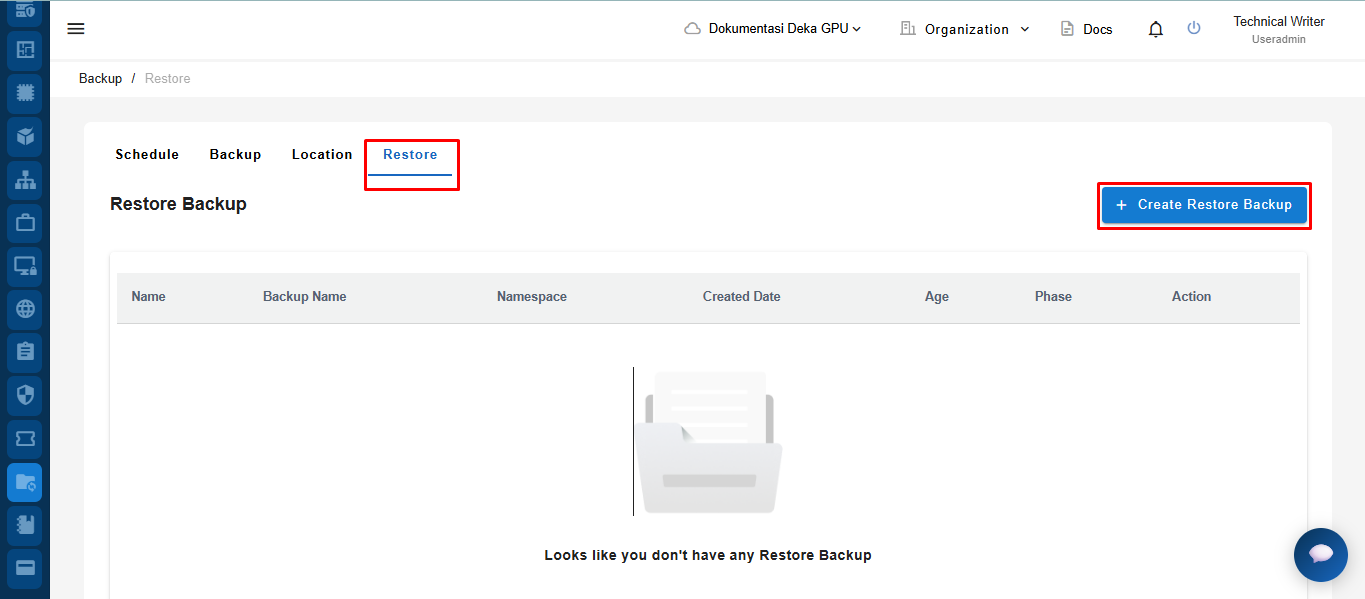Click the chip processor sidebar icon
The height and width of the screenshot is (599, 1365).
click(25, 93)
